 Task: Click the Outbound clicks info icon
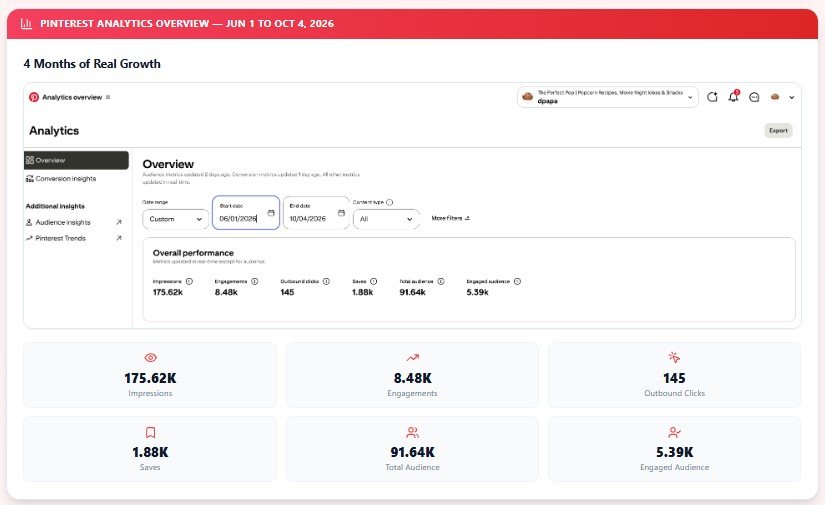(x=326, y=281)
